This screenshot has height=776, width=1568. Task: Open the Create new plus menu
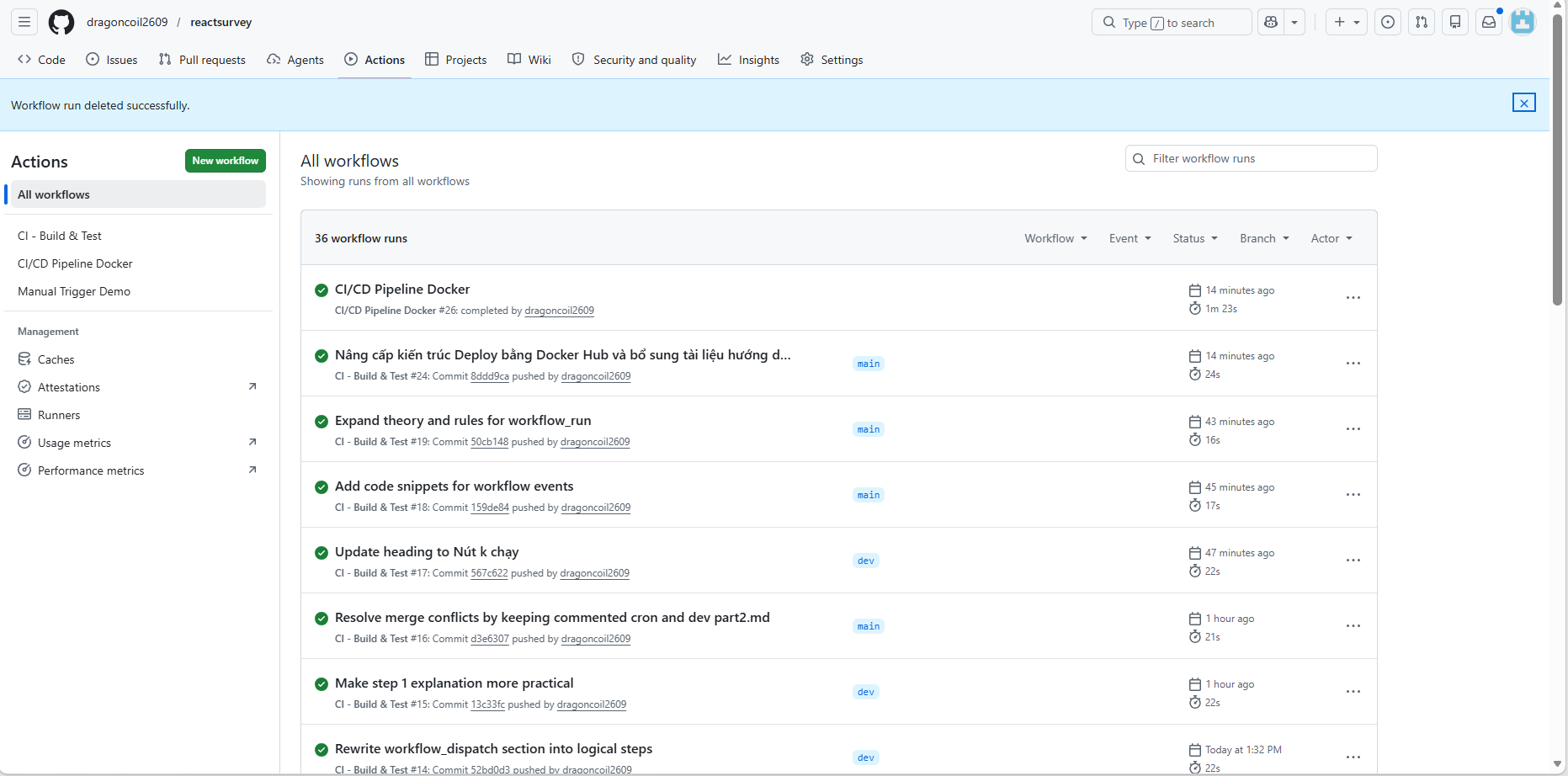(1347, 22)
